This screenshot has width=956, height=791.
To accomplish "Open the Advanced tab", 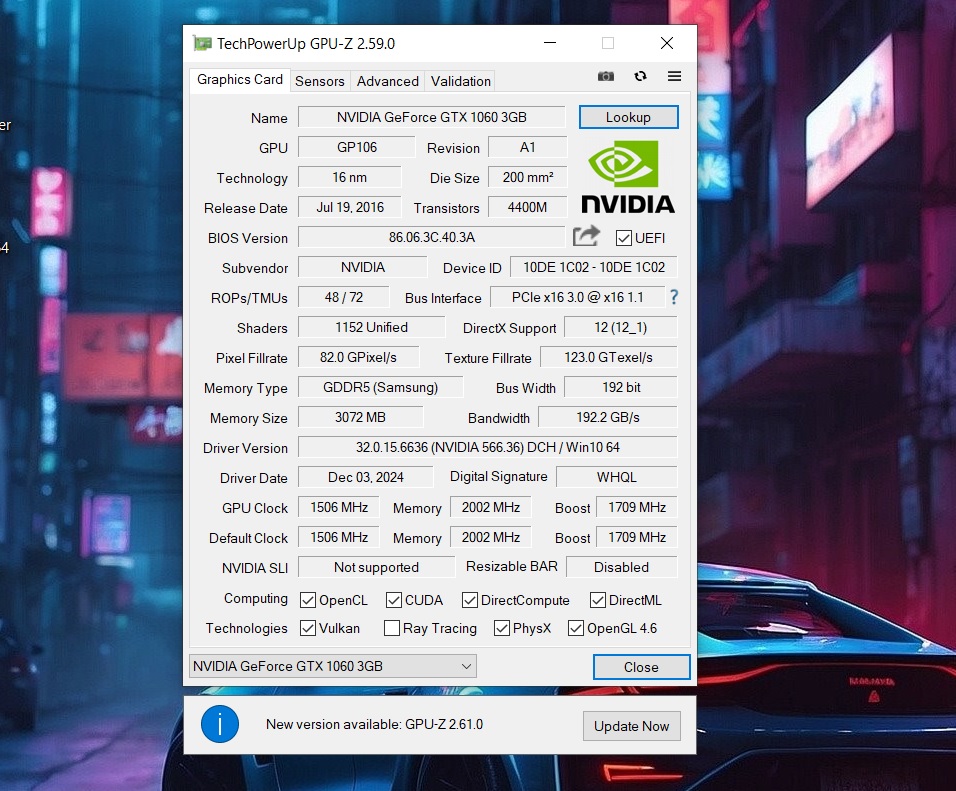I will click(388, 81).
